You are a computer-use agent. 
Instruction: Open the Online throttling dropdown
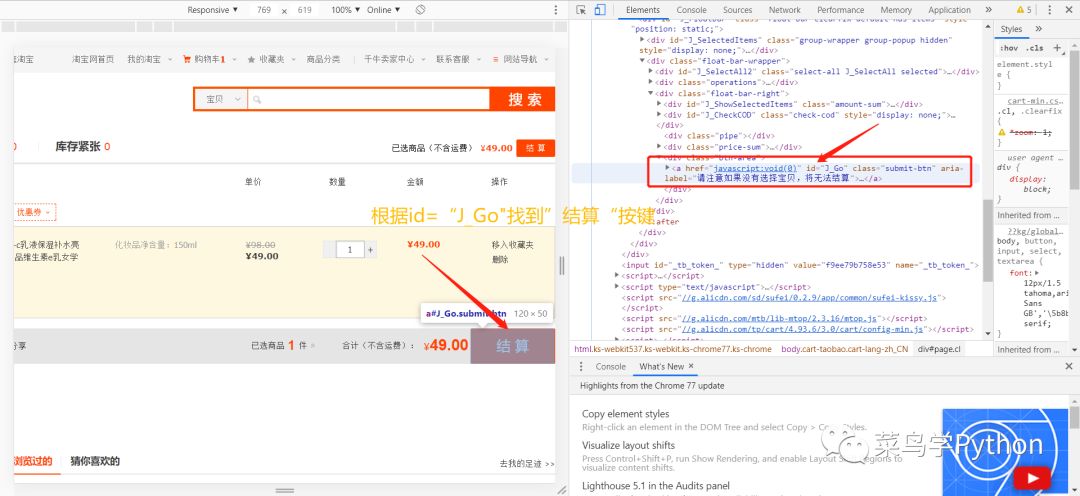pos(384,10)
